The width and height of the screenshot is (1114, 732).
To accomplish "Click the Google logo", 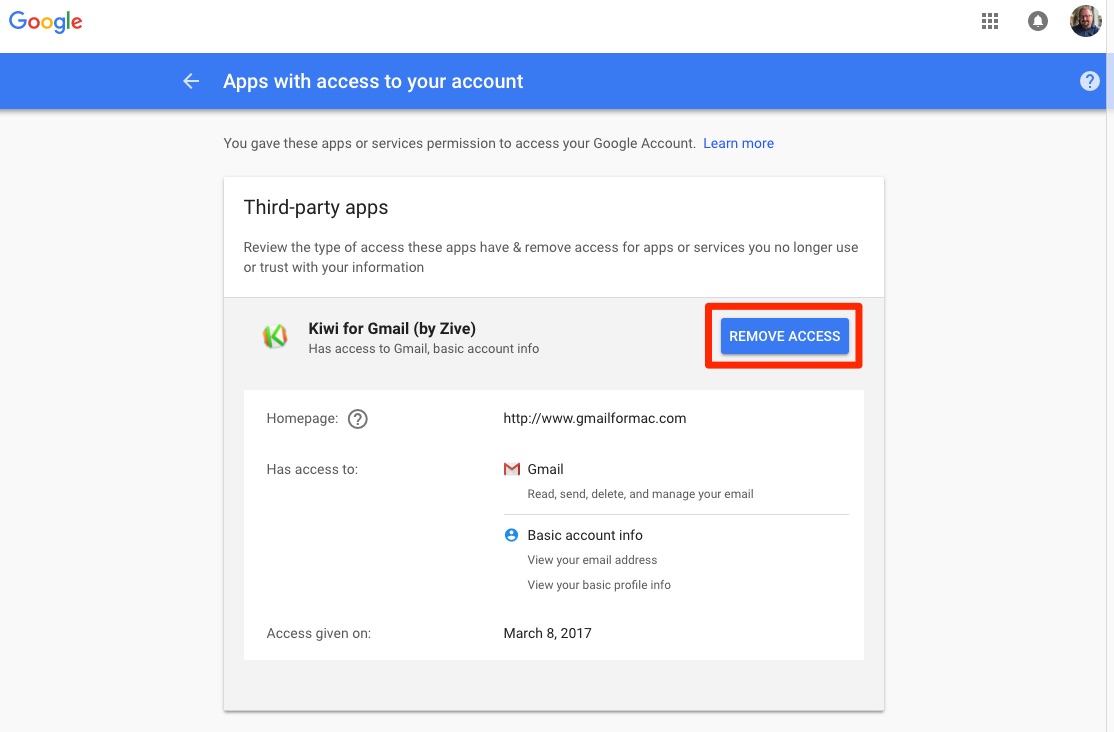I will pyautogui.click(x=46, y=22).
